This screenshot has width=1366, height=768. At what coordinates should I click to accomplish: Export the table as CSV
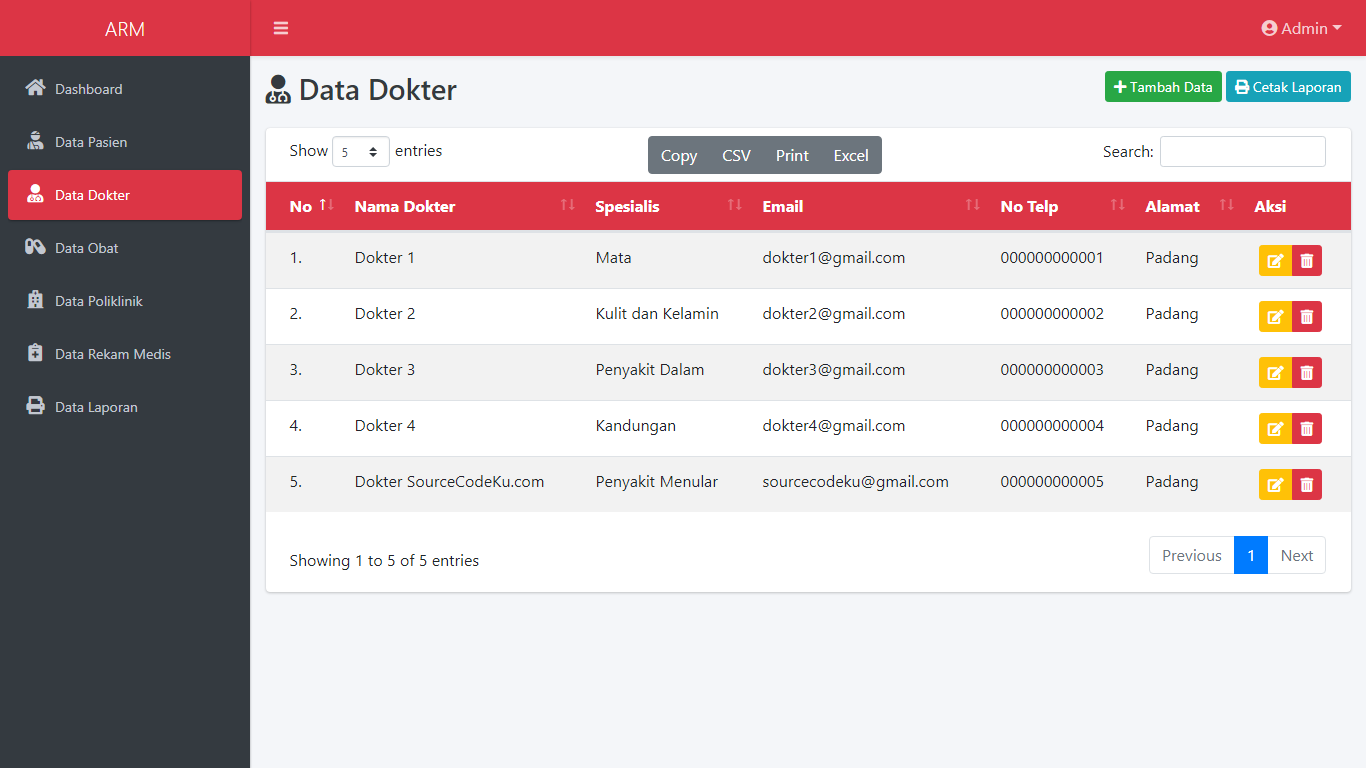pos(736,155)
